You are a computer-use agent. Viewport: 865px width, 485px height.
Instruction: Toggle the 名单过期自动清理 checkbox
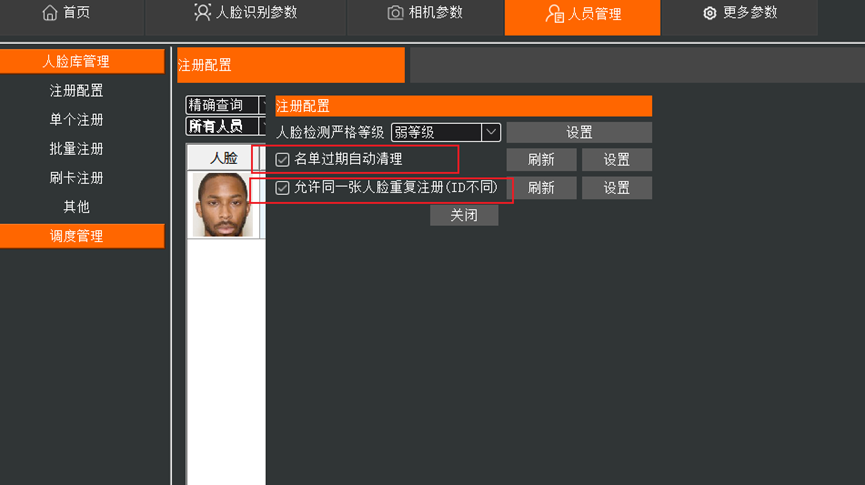[x=282, y=159]
